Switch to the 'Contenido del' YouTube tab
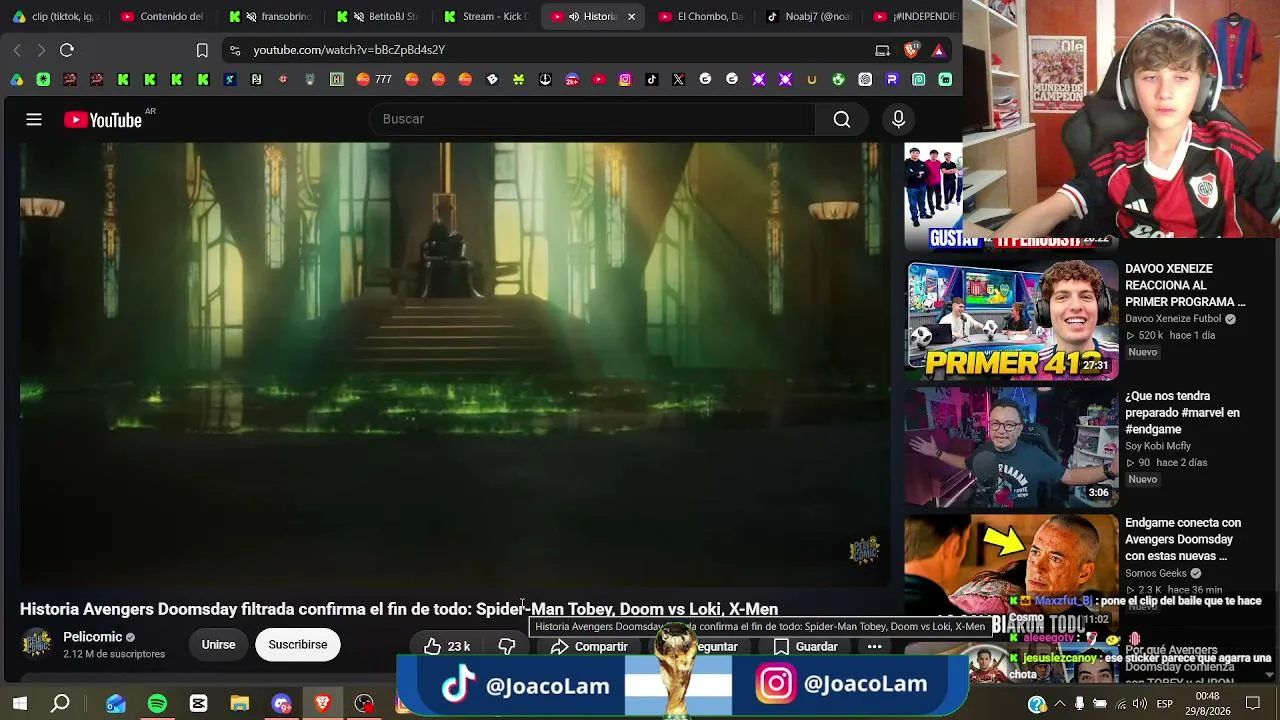The image size is (1280, 720). 164,16
